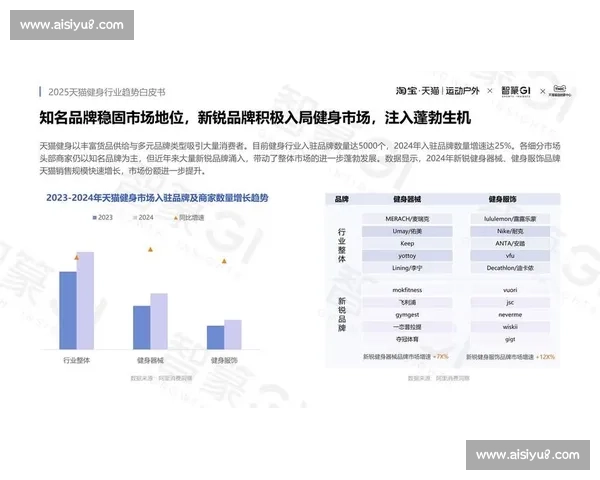Click the paragraph line starting 天猫健身以丰富货品供给
The width and height of the screenshot is (600, 480).
tap(300, 146)
